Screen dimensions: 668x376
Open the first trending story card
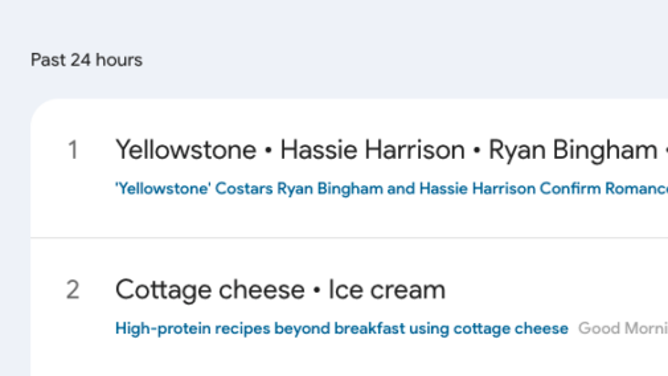click(349, 168)
